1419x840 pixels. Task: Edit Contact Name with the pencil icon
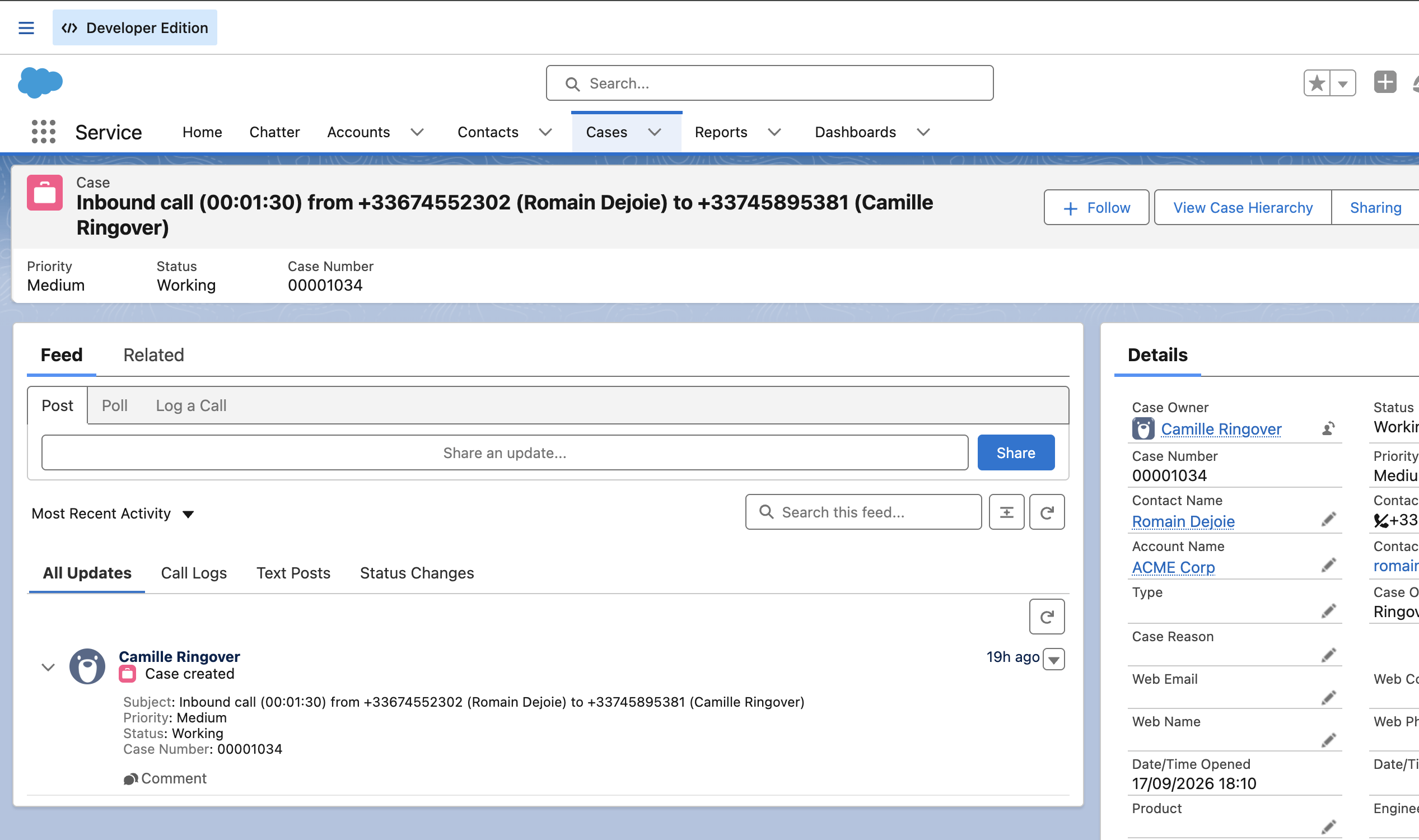click(1328, 519)
